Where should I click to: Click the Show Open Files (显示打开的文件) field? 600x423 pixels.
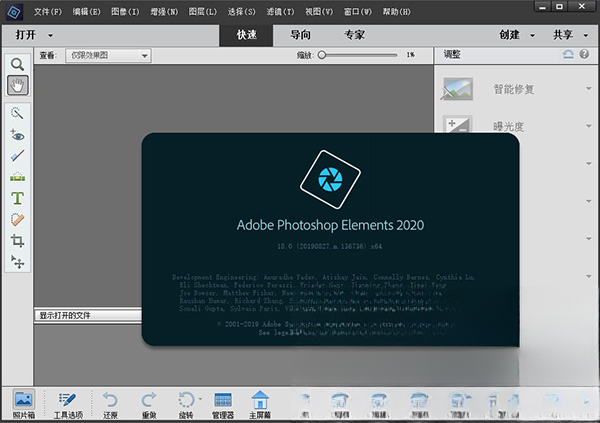pyautogui.click(x=88, y=315)
